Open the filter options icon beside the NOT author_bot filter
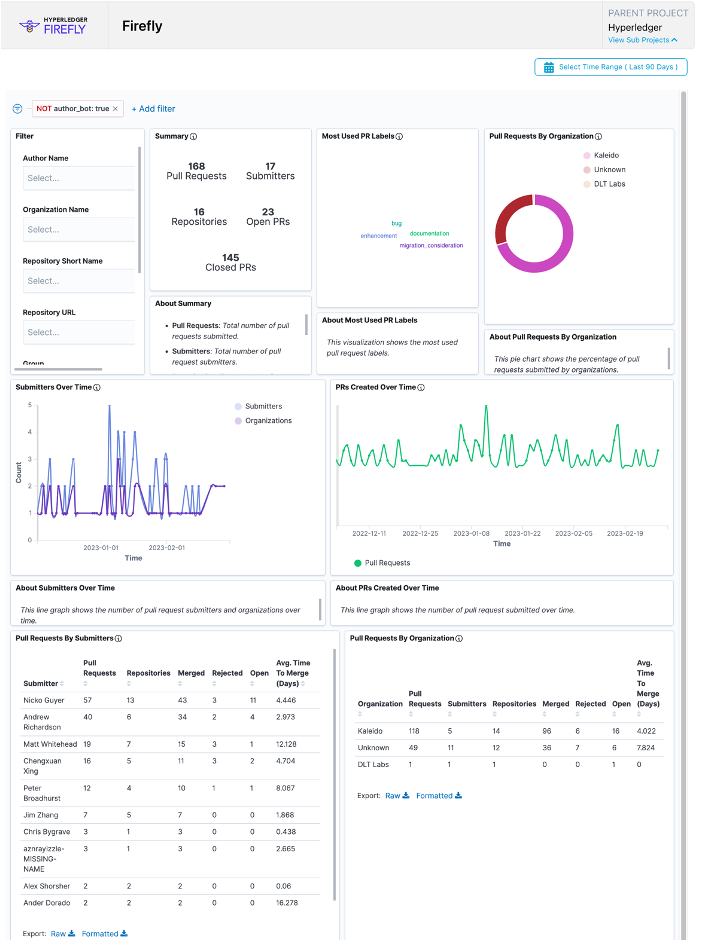The image size is (726, 940). tap(17, 109)
